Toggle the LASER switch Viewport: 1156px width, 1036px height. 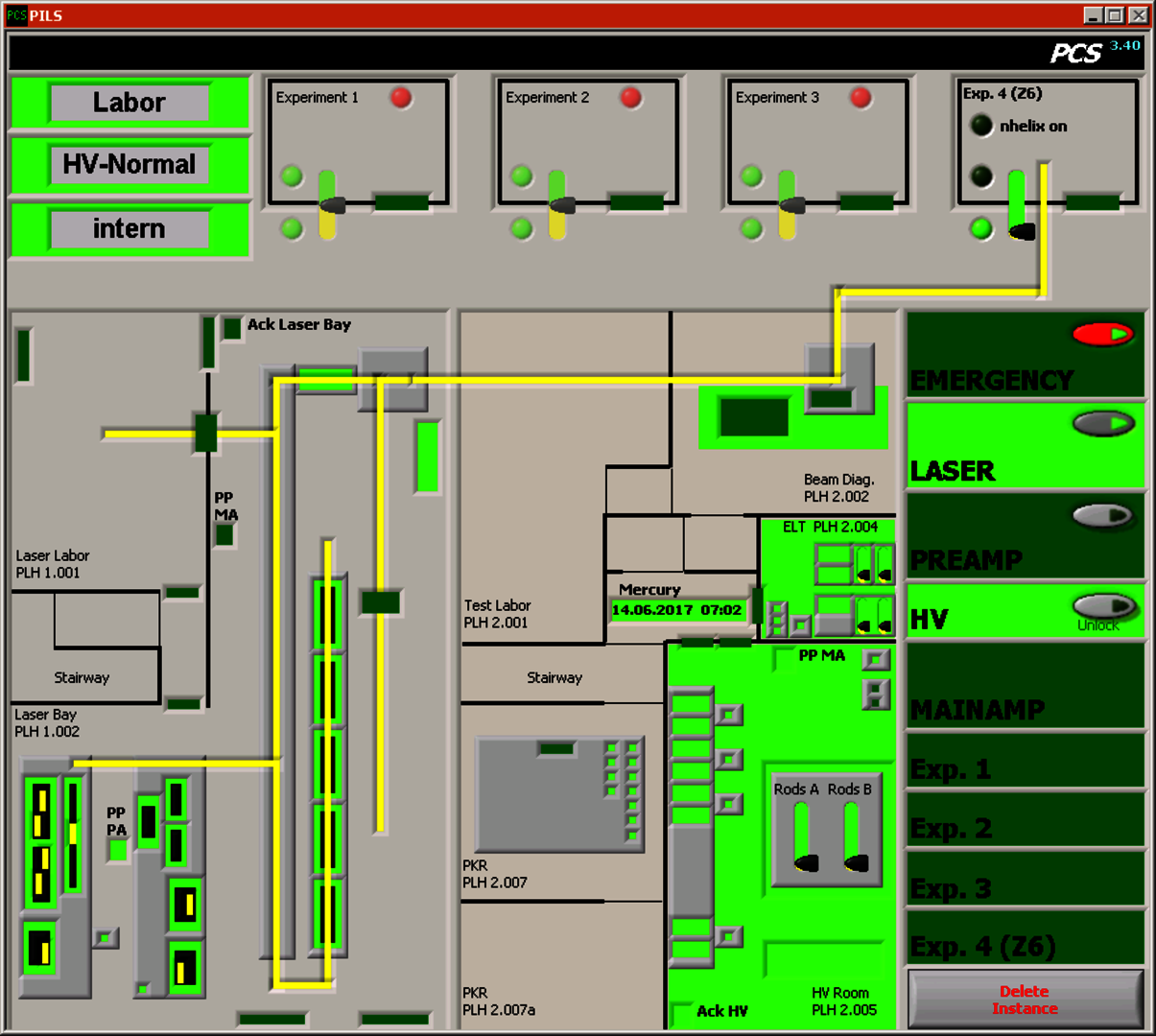(x=1103, y=423)
